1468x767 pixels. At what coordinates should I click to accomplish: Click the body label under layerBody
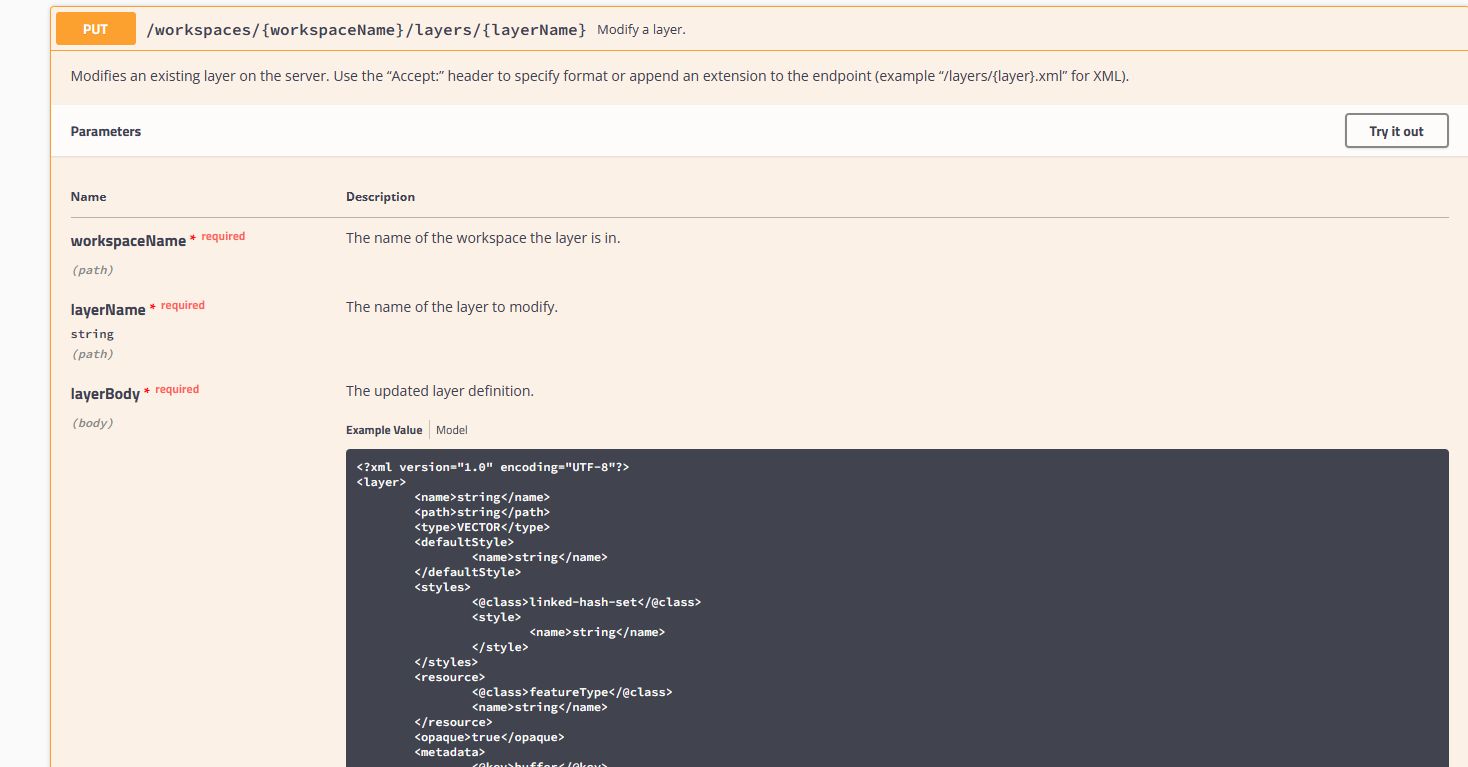[92, 422]
